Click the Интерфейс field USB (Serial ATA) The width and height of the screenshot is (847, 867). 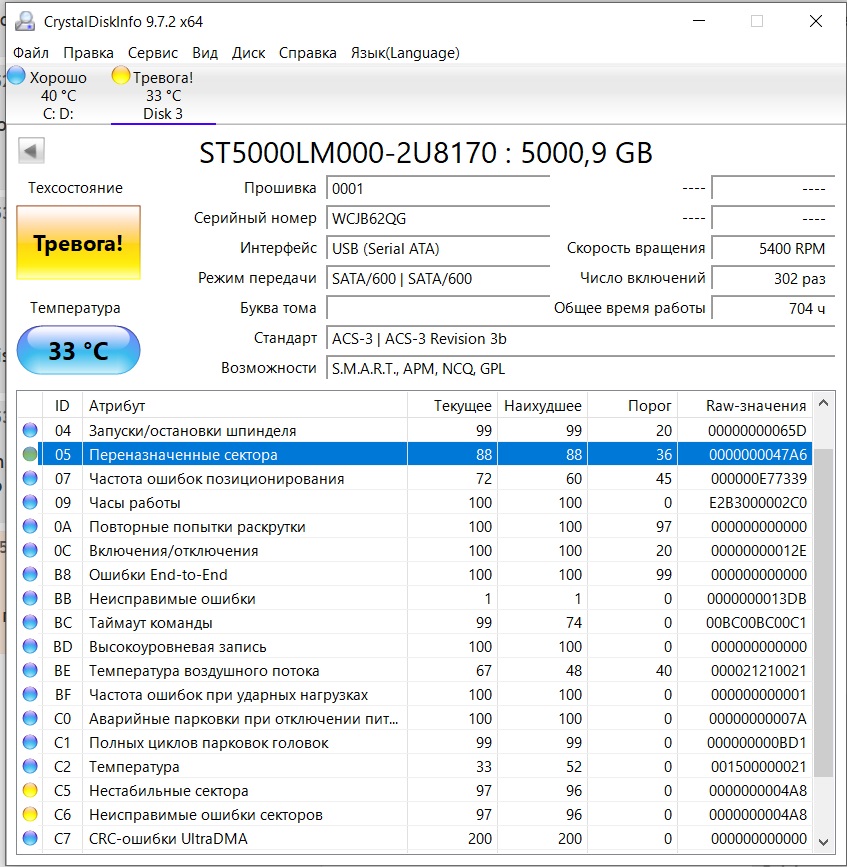tap(438, 248)
